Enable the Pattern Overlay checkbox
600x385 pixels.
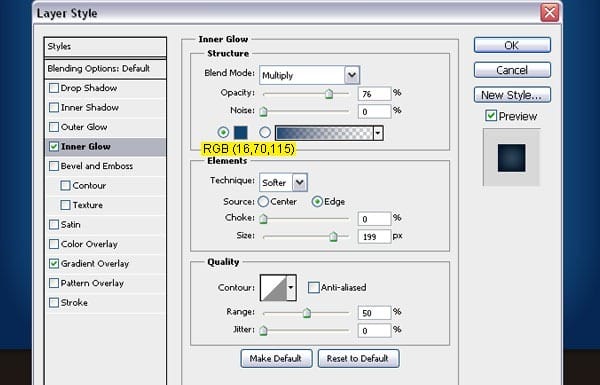[x=54, y=283]
